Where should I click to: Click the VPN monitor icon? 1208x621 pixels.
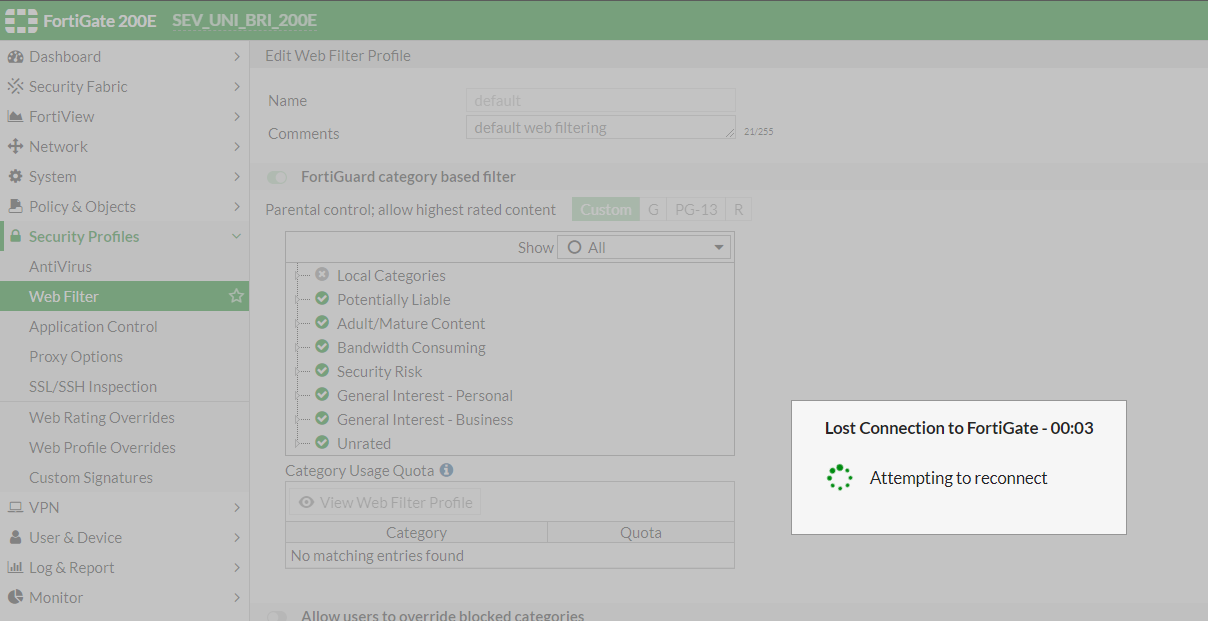coord(15,508)
